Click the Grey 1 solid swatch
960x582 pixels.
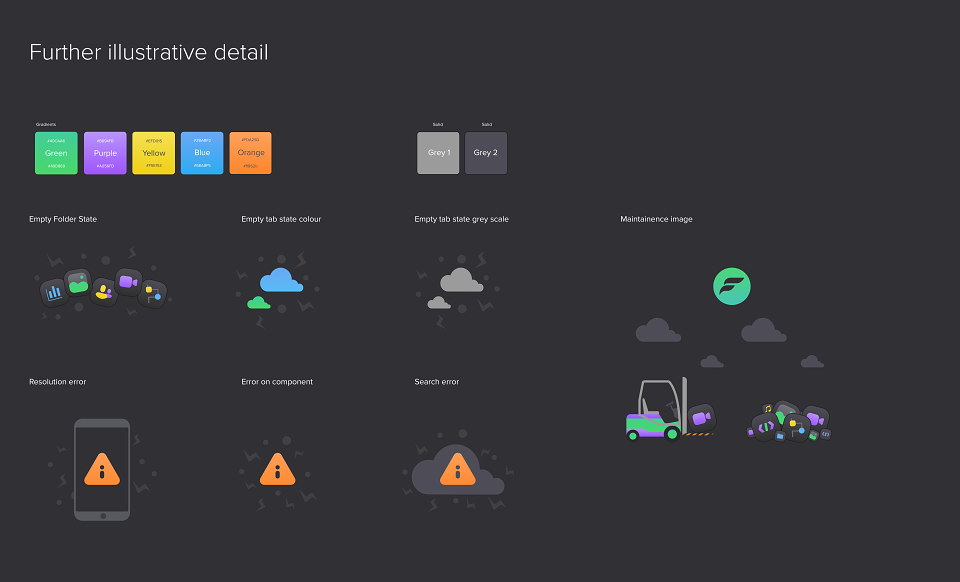coord(438,153)
